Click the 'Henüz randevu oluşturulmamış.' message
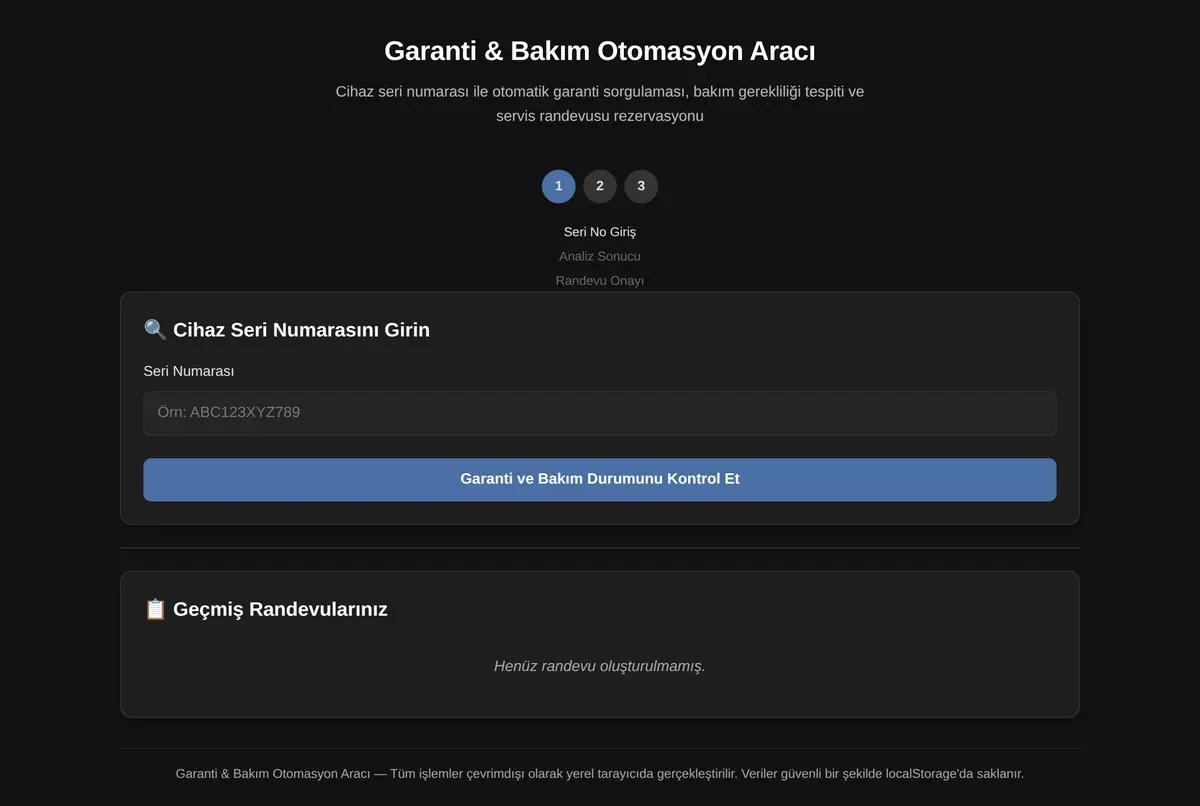This screenshot has width=1200, height=806. point(600,666)
